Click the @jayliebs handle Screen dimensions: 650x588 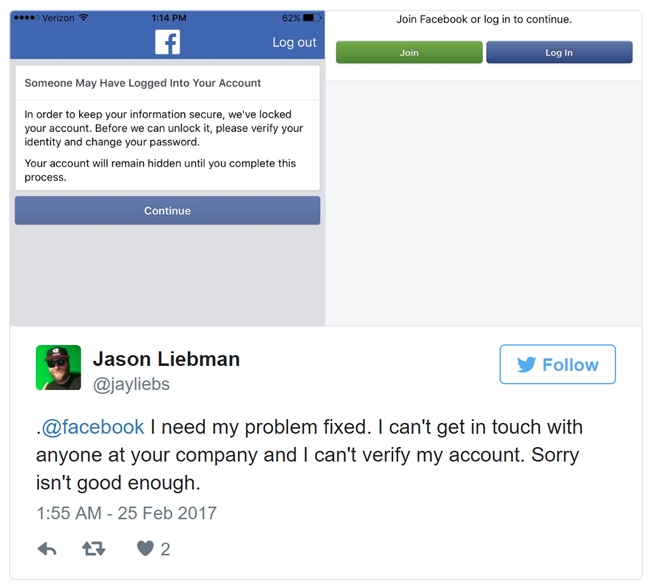133,384
